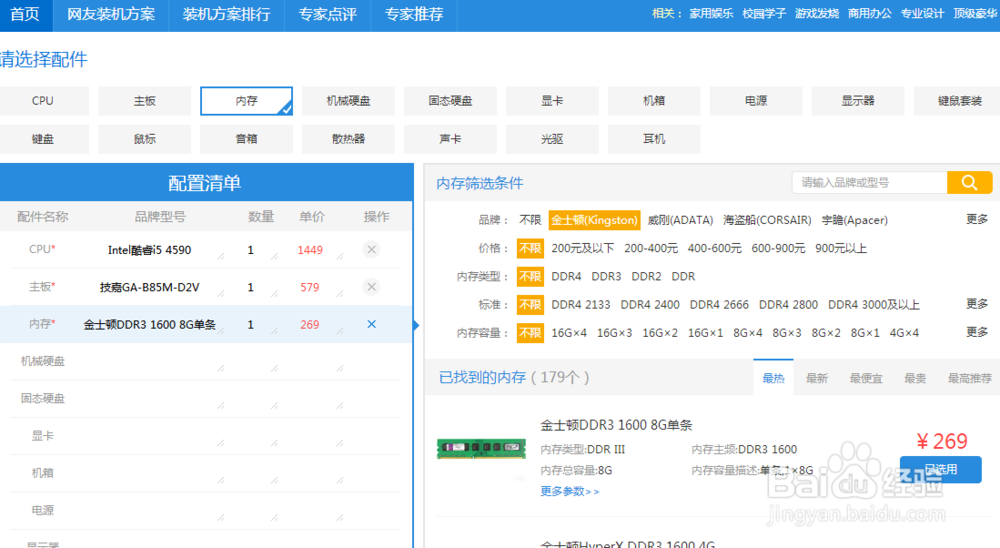1000x548 pixels.
Task: Choose the 固态硬盘 component button
Action: [x=450, y=101]
